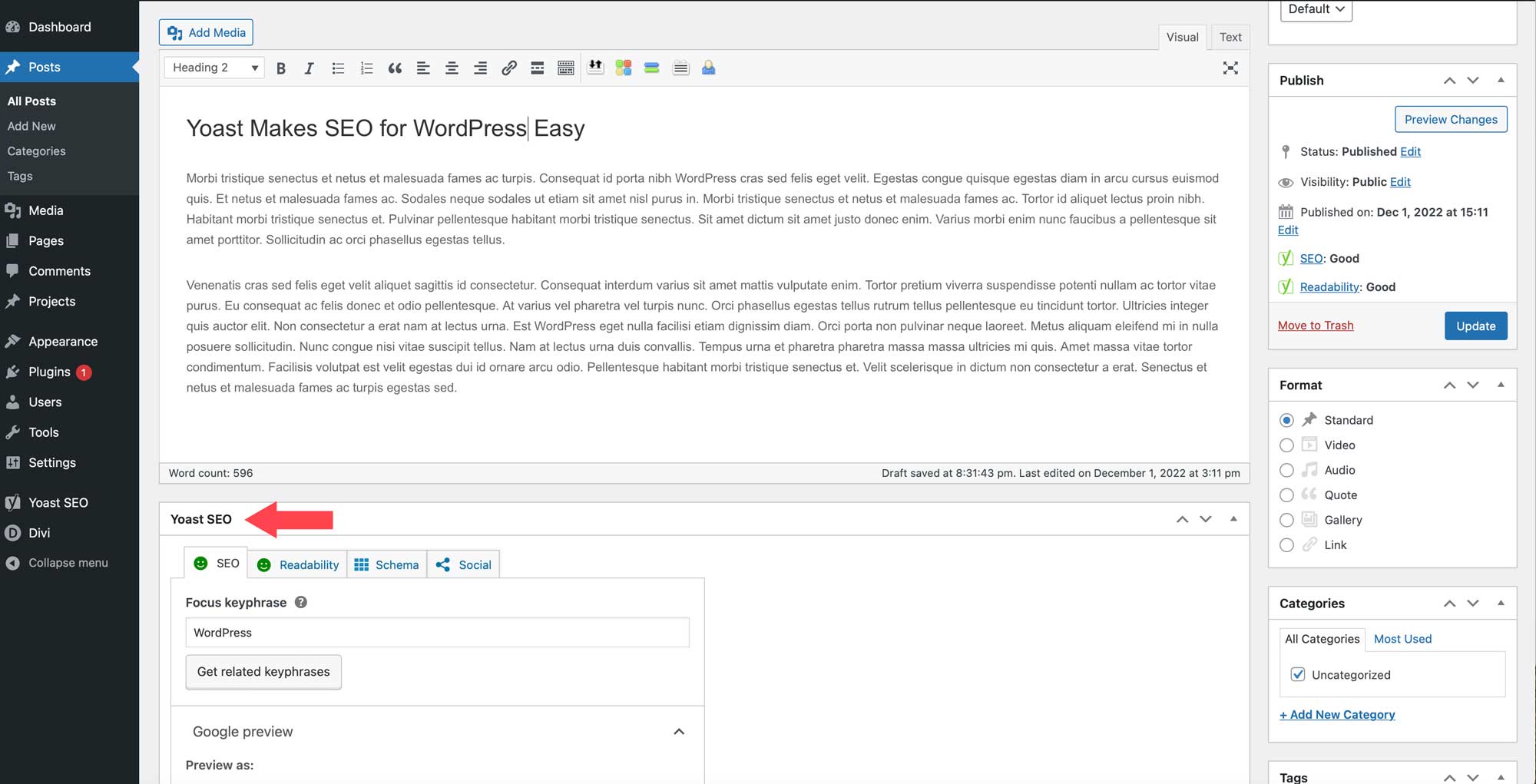This screenshot has height=784, width=1536.
Task: Enter distraction-free fullscreen mode
Action: pyautogui.click(x=1230, y=68)
